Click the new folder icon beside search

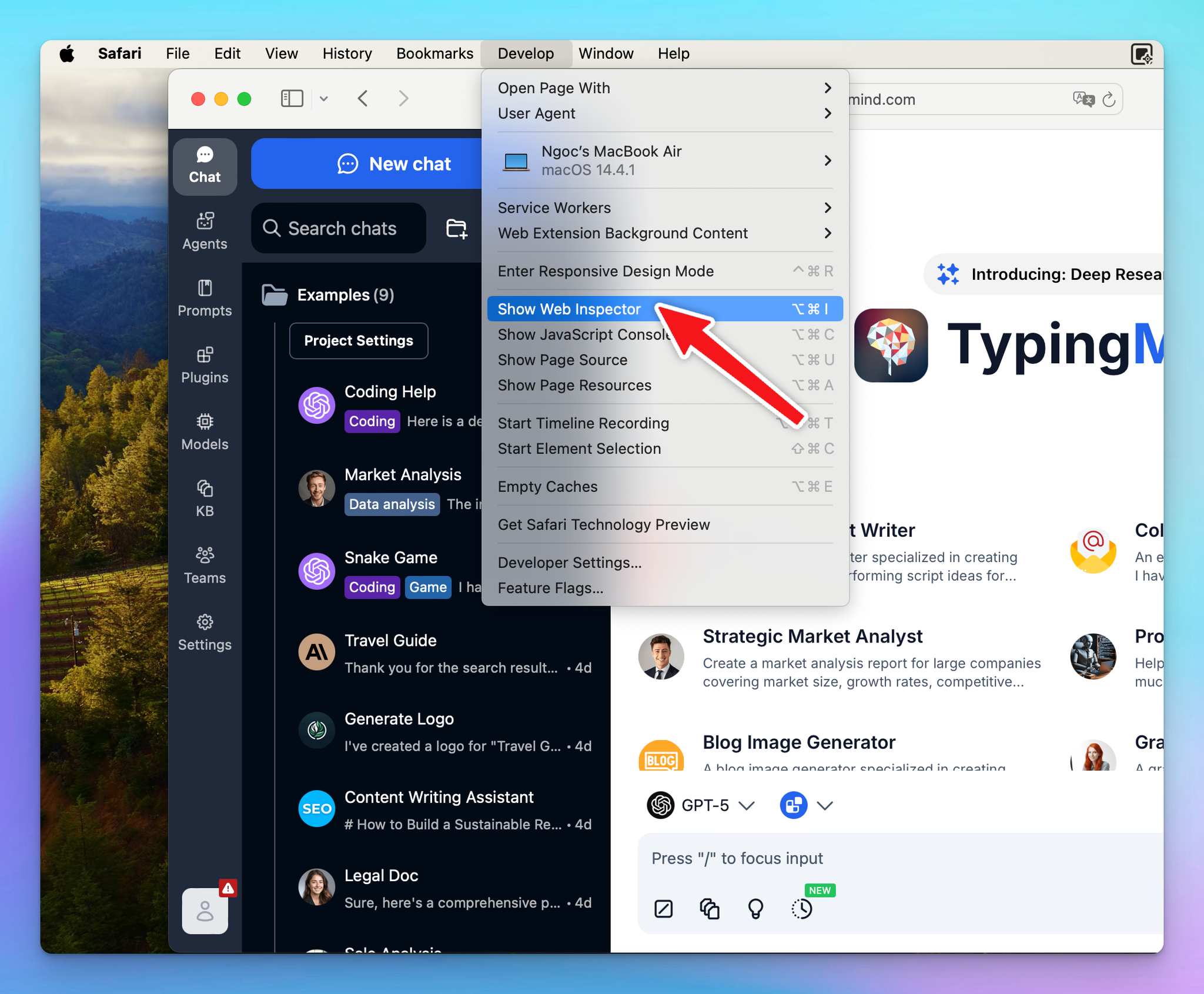(456, 229)
